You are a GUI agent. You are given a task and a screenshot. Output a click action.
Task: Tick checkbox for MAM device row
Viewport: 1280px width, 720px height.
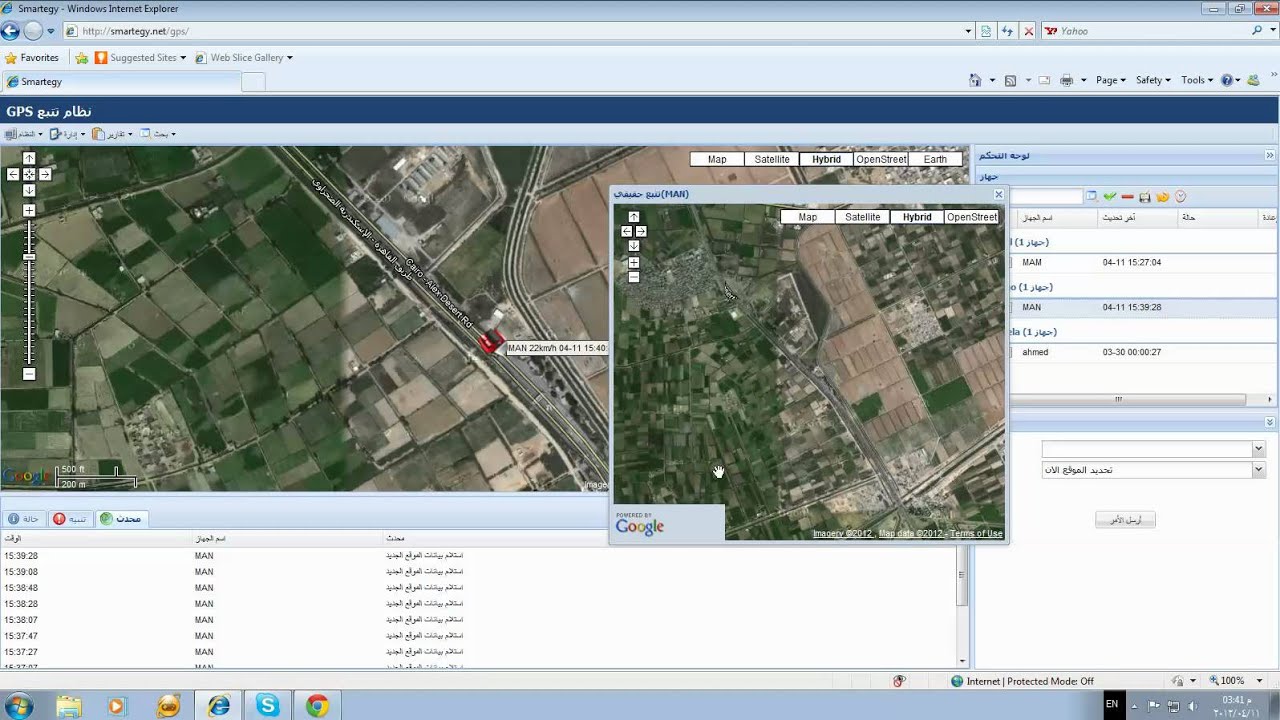pos(1009,262)
